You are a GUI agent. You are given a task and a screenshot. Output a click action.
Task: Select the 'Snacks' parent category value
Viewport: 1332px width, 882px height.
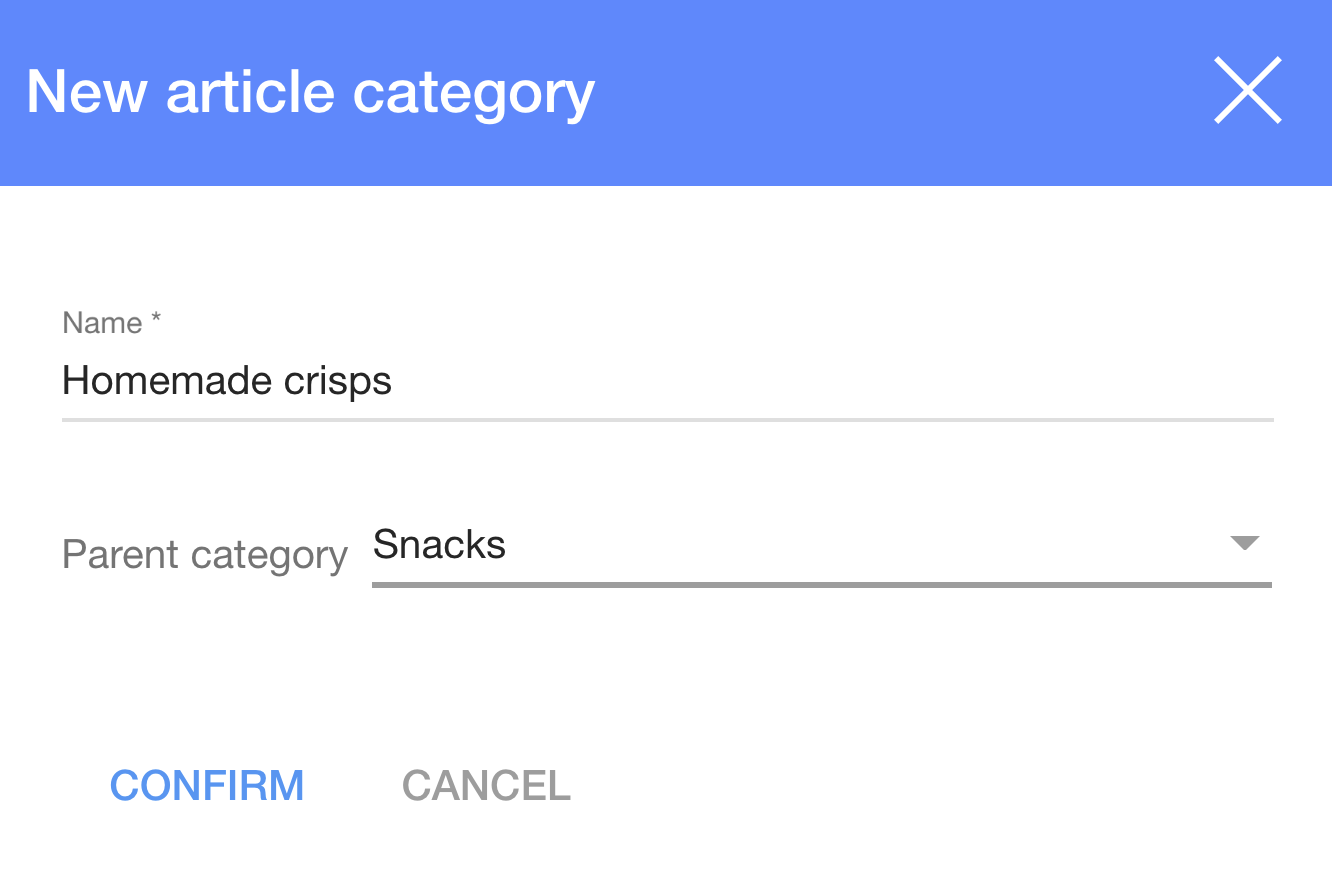point(440,546)
